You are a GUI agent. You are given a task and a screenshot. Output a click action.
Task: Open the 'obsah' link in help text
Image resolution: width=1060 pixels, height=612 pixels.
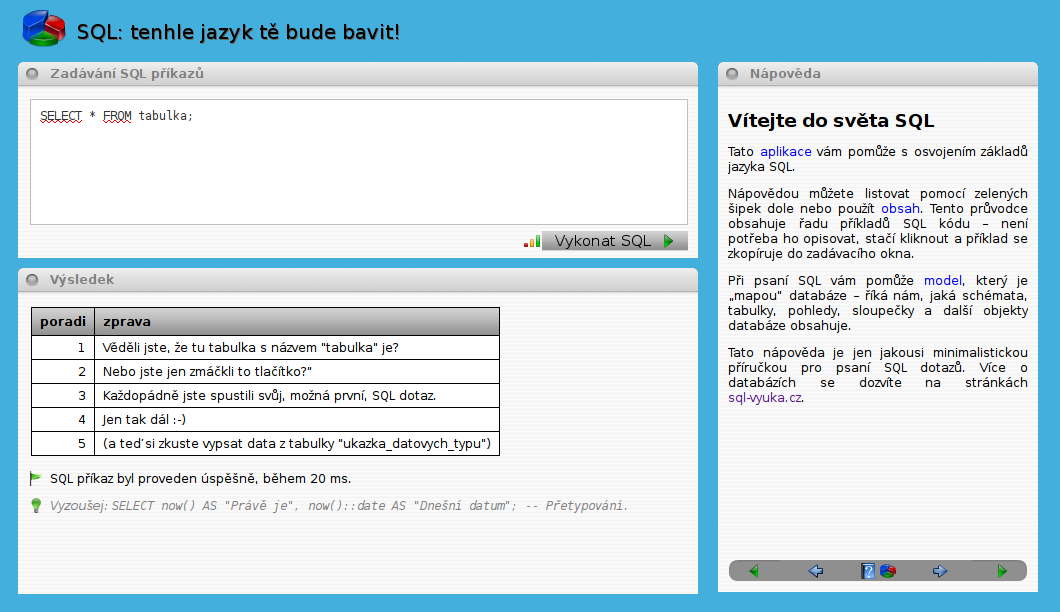point(900,209)
